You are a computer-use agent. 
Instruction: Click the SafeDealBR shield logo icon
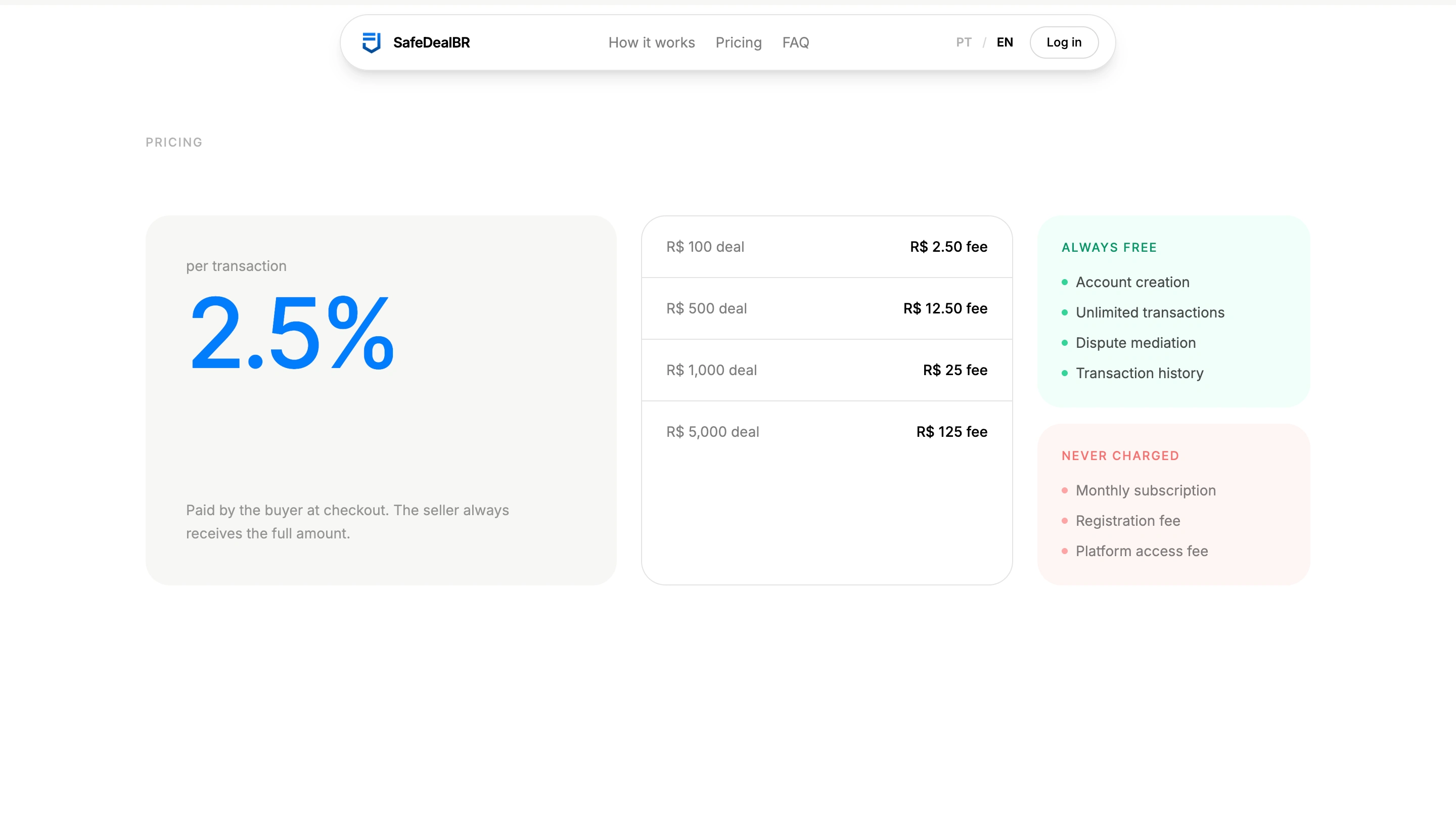point(372,42)
